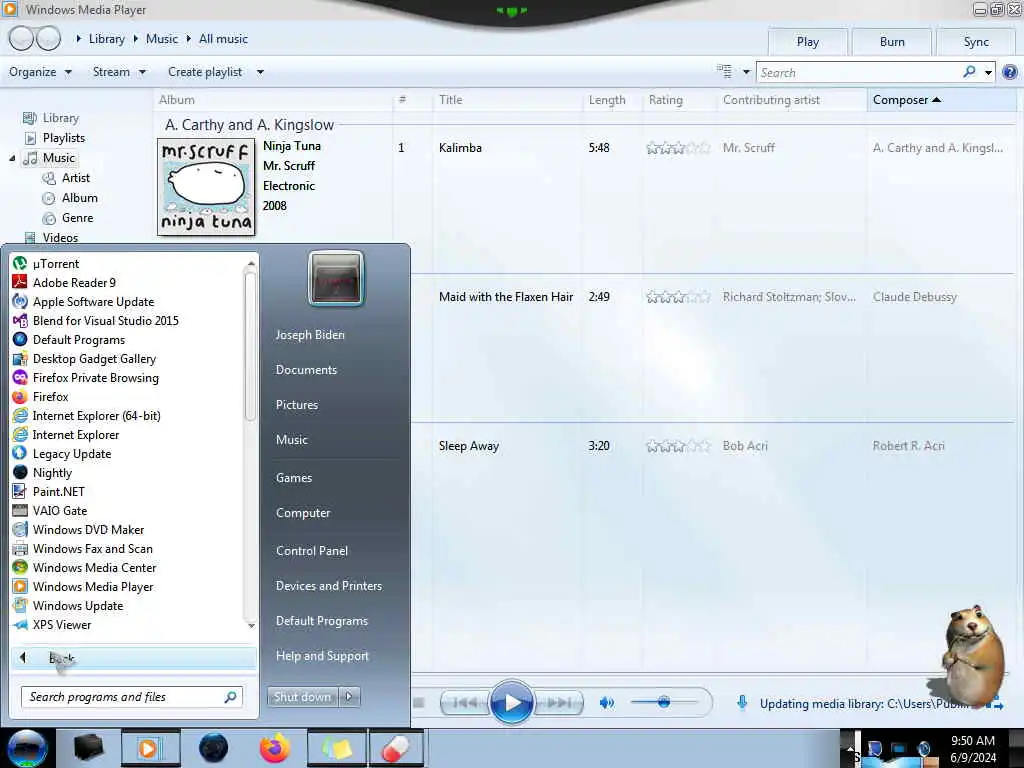Click the Search programs and files field
This screenshot has width=1024, height=768.
(x=132, y=697)
